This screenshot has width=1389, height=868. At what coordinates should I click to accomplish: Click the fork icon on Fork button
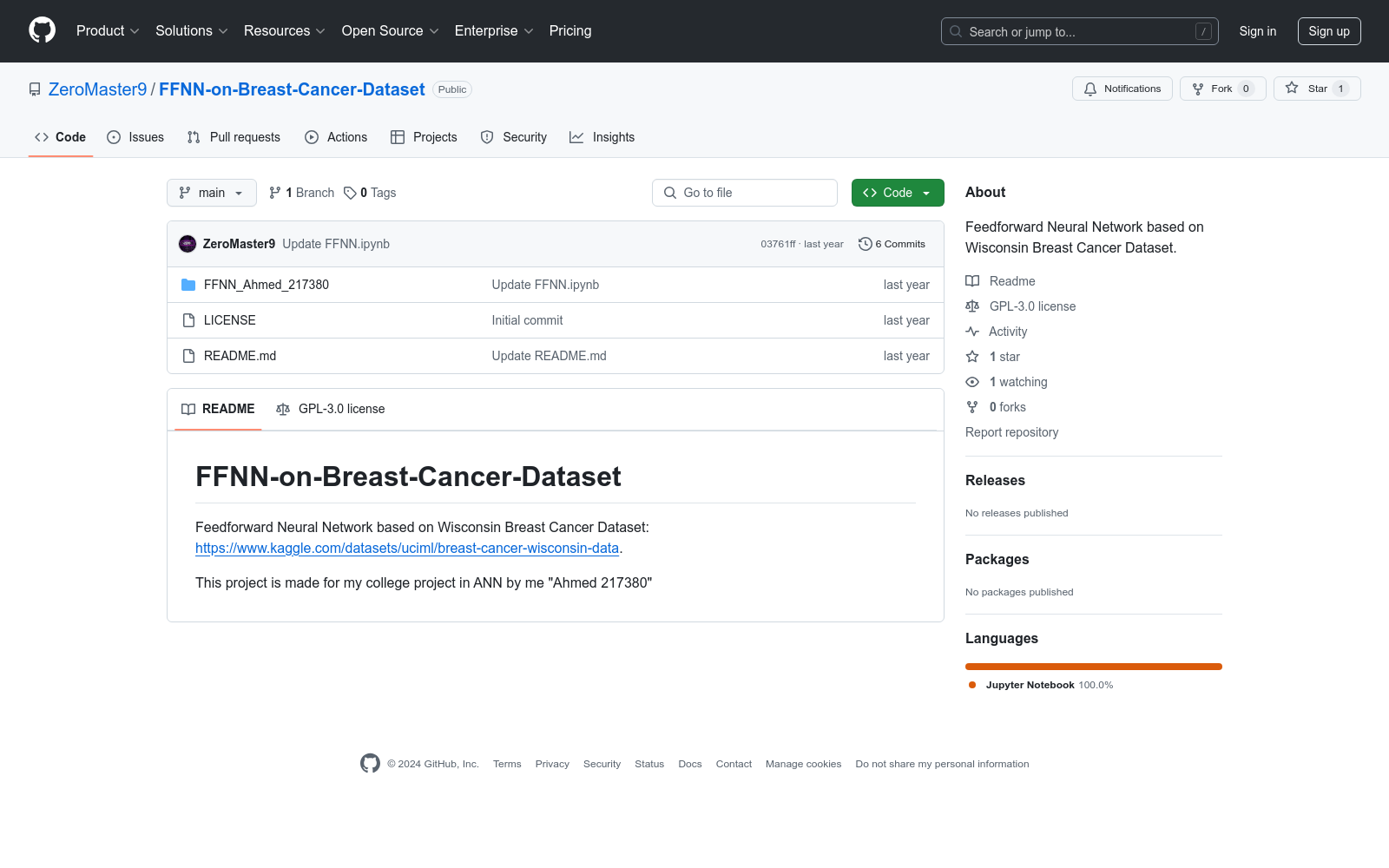click(x=1198, y=89)
